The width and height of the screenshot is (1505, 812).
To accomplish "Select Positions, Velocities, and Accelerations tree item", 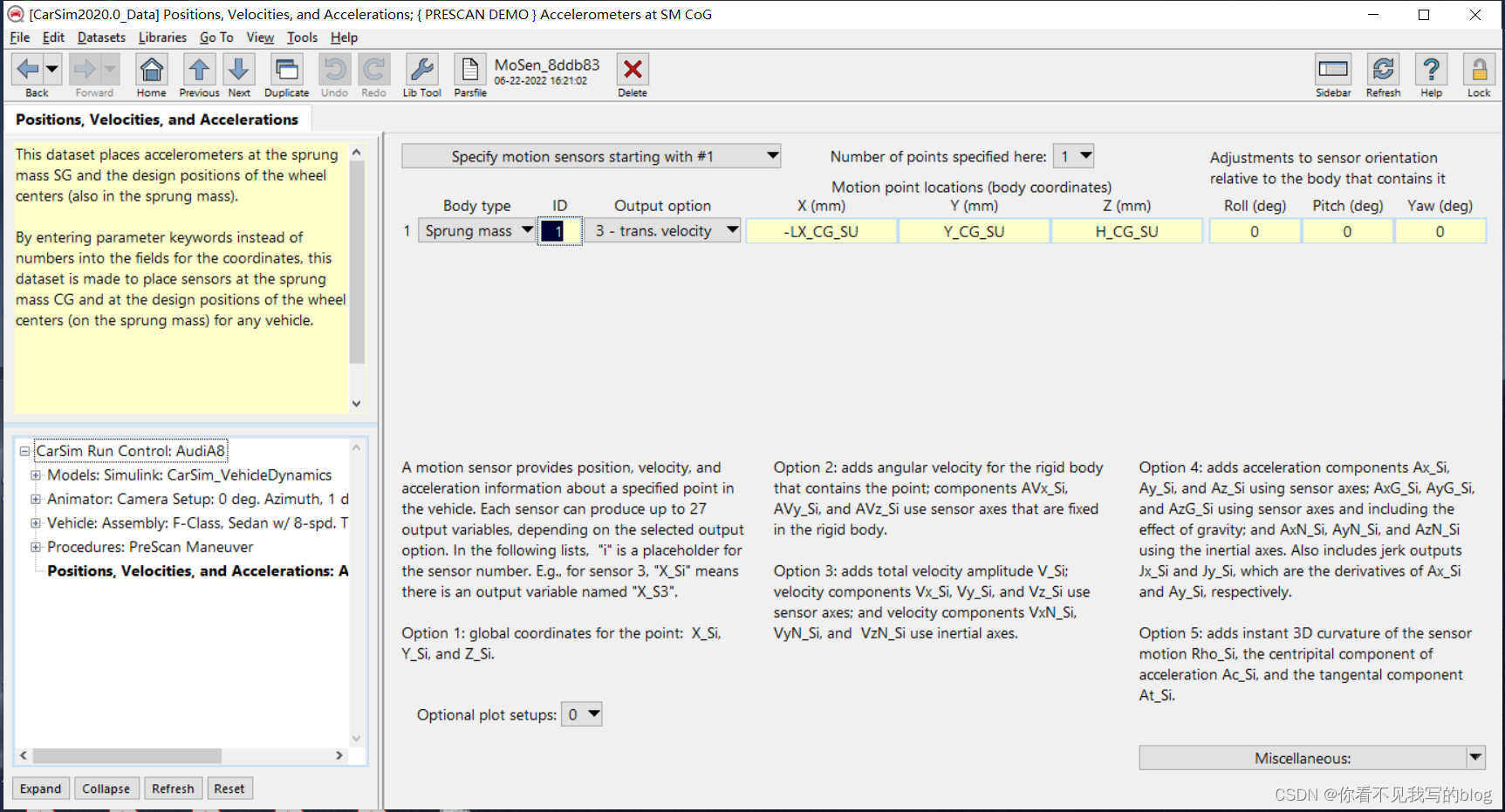I will 198,571.
